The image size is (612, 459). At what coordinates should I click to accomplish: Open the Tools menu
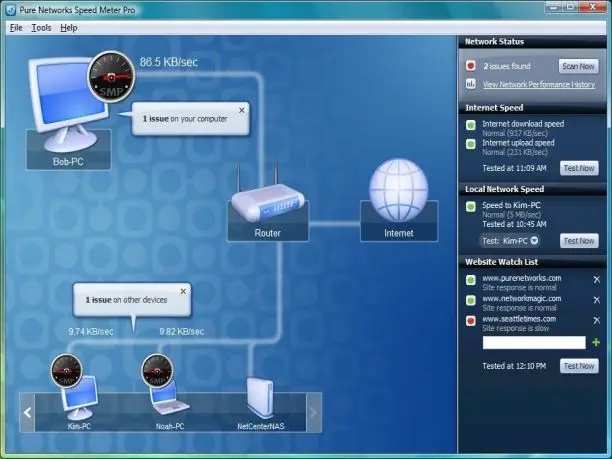(41, 28)
